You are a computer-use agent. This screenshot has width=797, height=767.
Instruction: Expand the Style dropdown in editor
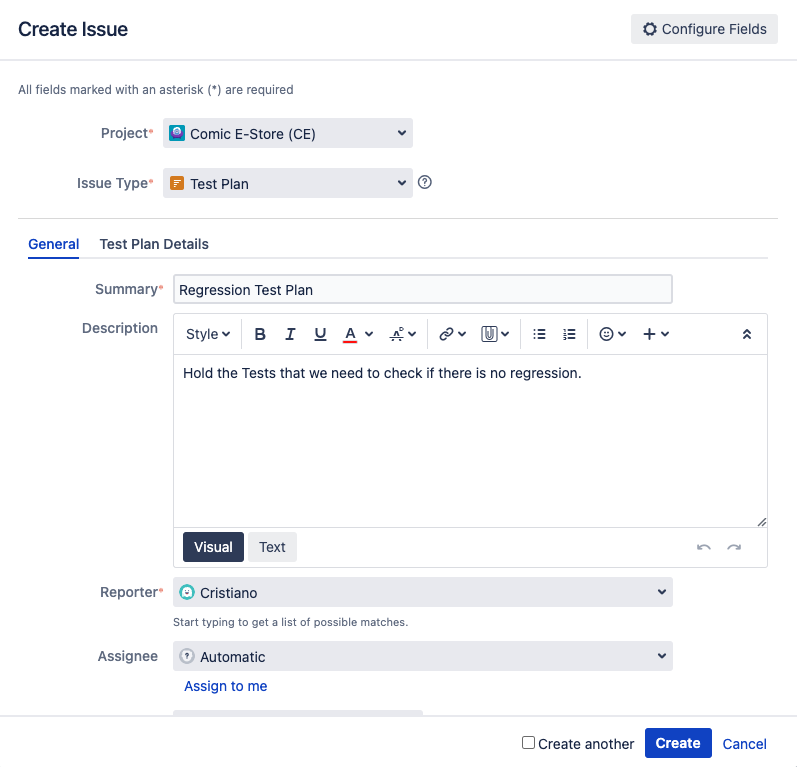208,334
